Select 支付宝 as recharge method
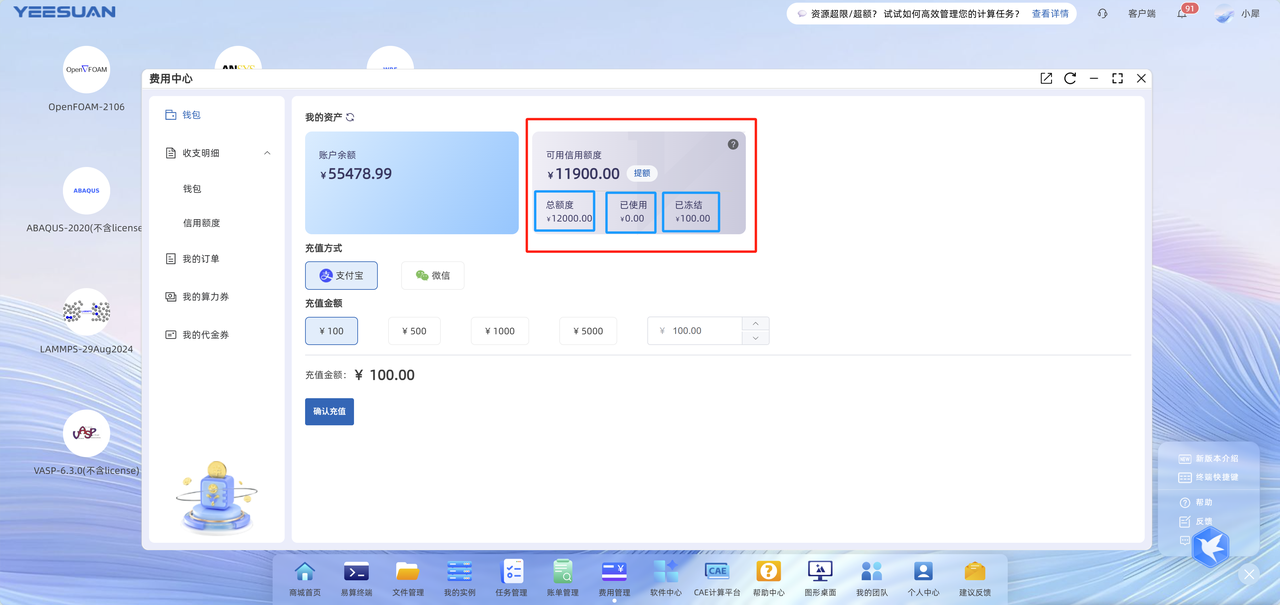Image resolution: width=1280 pixels, height=605 pixels. point(341,275)
